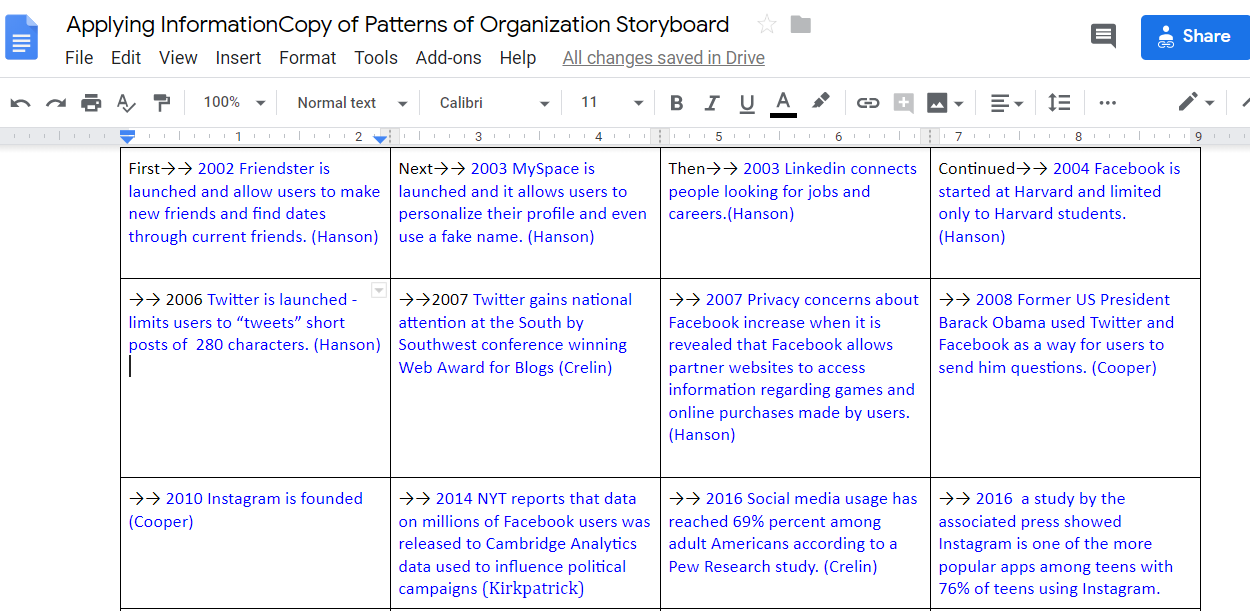Open the View menu

[178, 58]
